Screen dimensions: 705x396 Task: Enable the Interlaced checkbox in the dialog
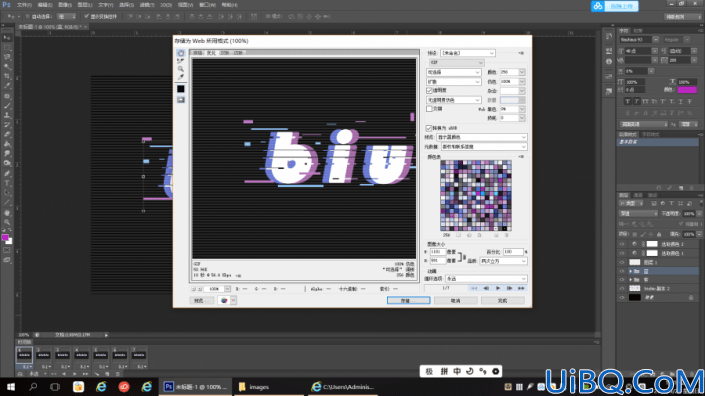pyautogui.click(x=429, y=109)
